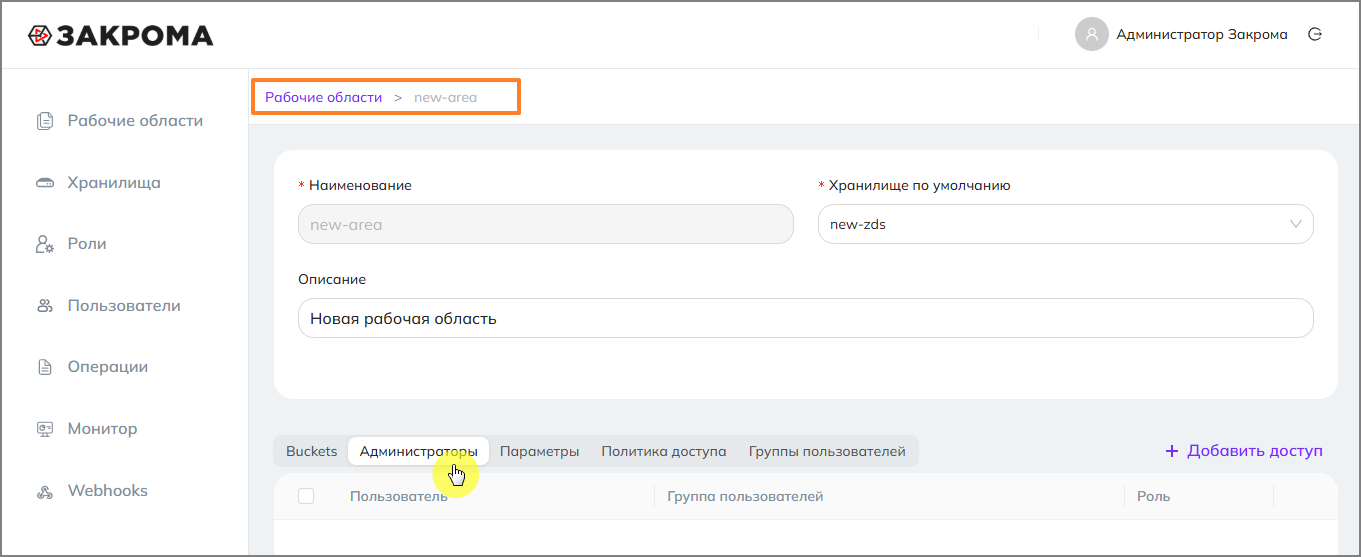Viewport: 1361px width, 557px height.
Task: Click the Роль column header
Action: [x=1152, y=496]
